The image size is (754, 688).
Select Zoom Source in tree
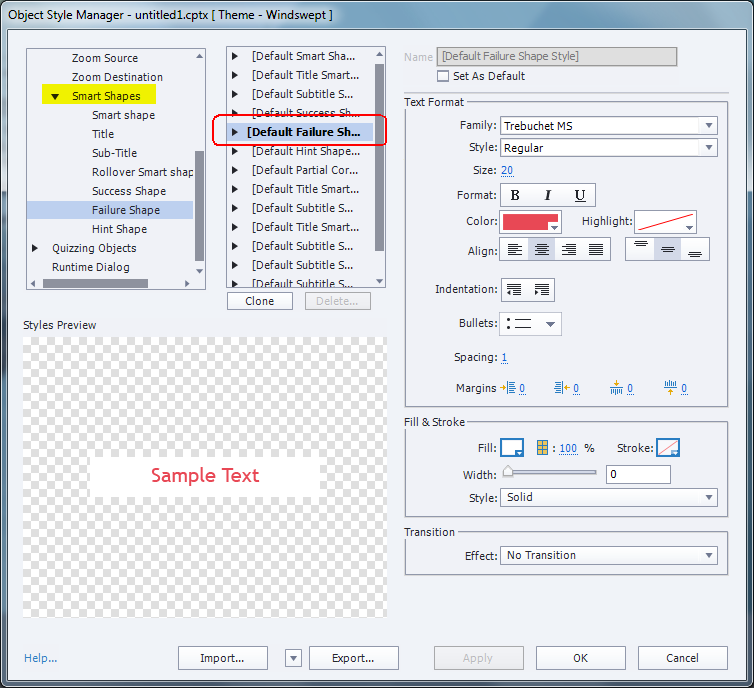105,58
